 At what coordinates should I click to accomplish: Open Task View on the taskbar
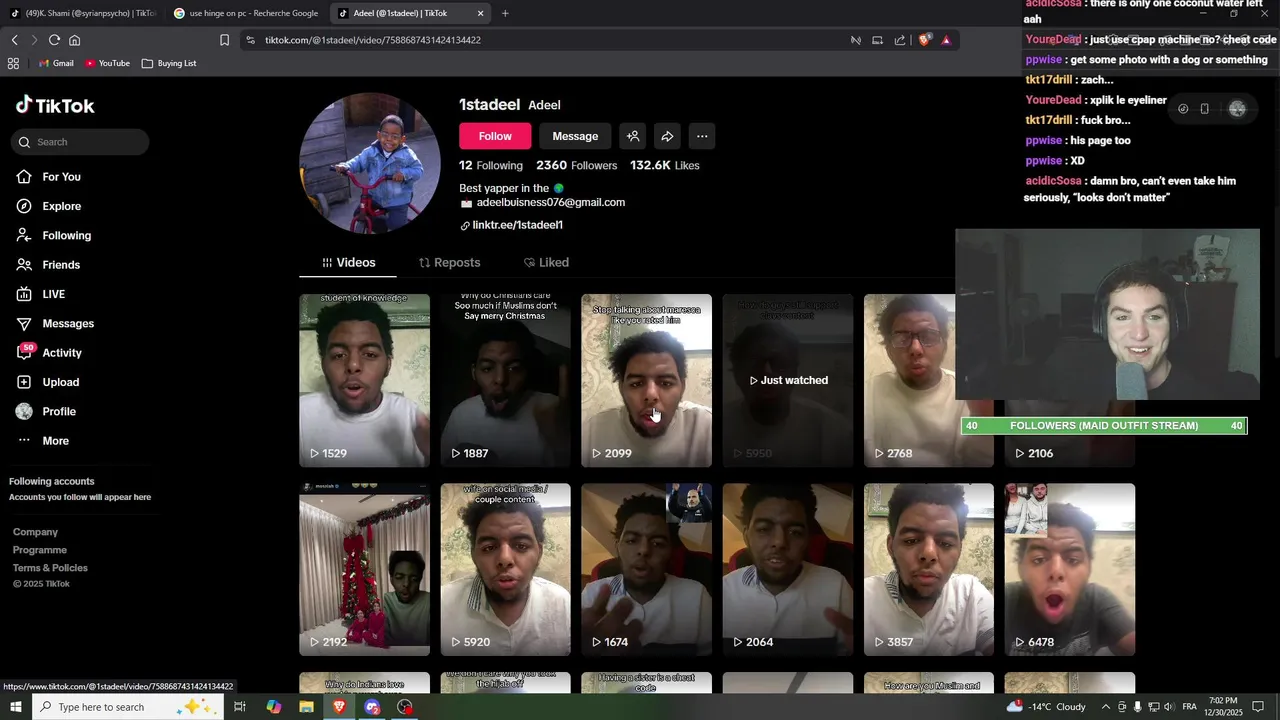[x=240, y=707]
